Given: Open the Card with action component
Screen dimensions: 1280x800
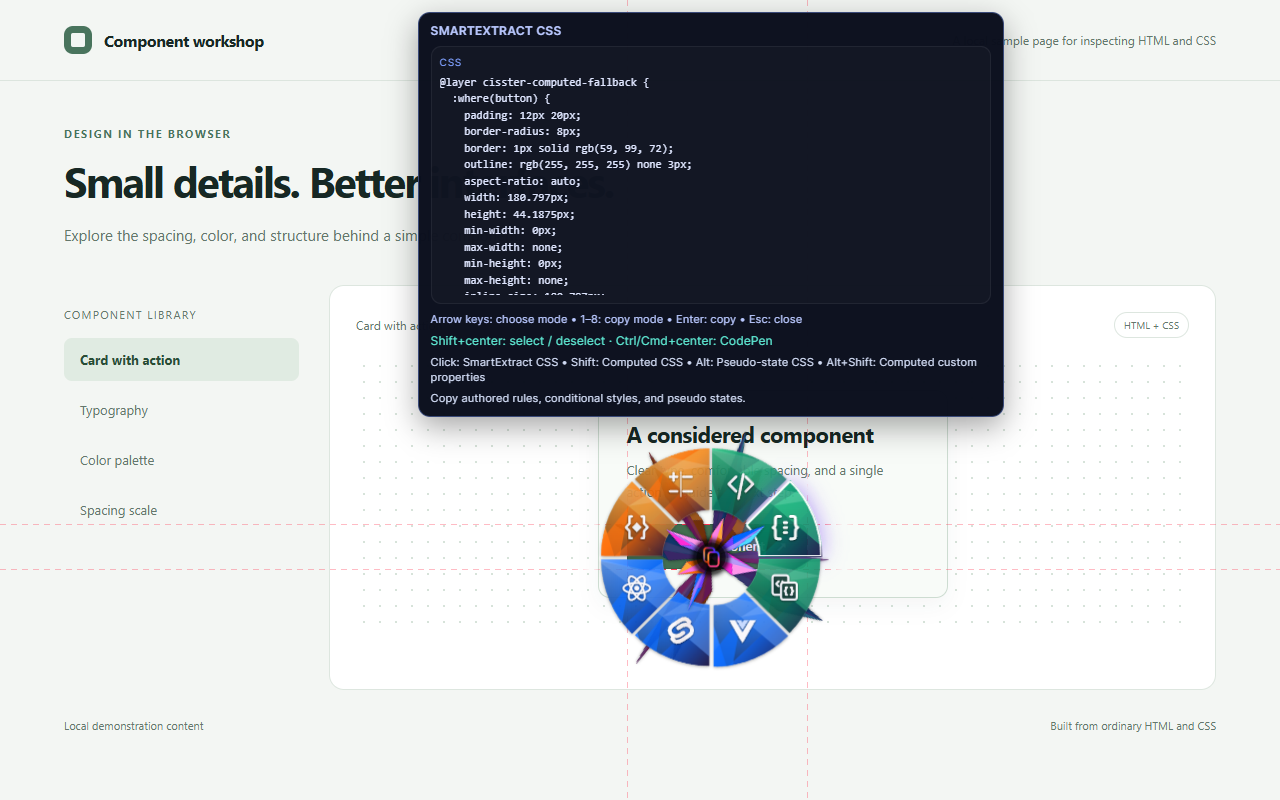Looking at the screenshot, I should [181, 360].
